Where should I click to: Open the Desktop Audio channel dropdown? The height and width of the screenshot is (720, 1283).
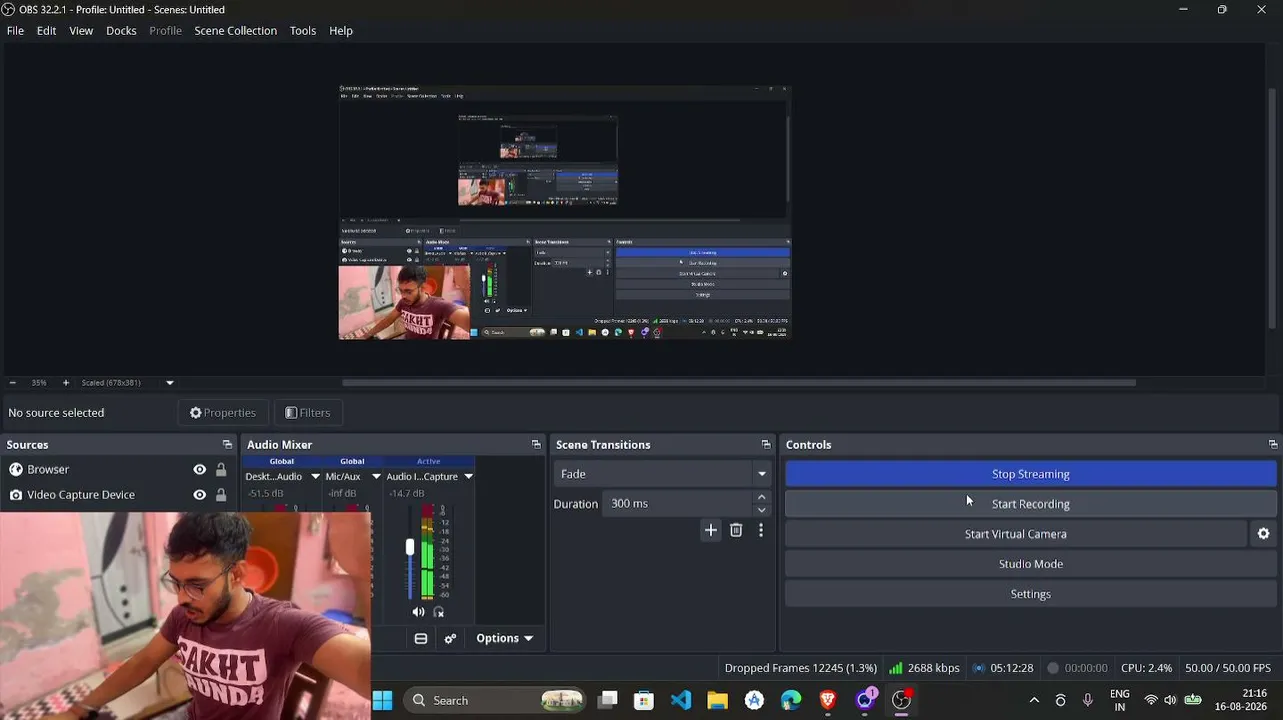coord(315,477)
